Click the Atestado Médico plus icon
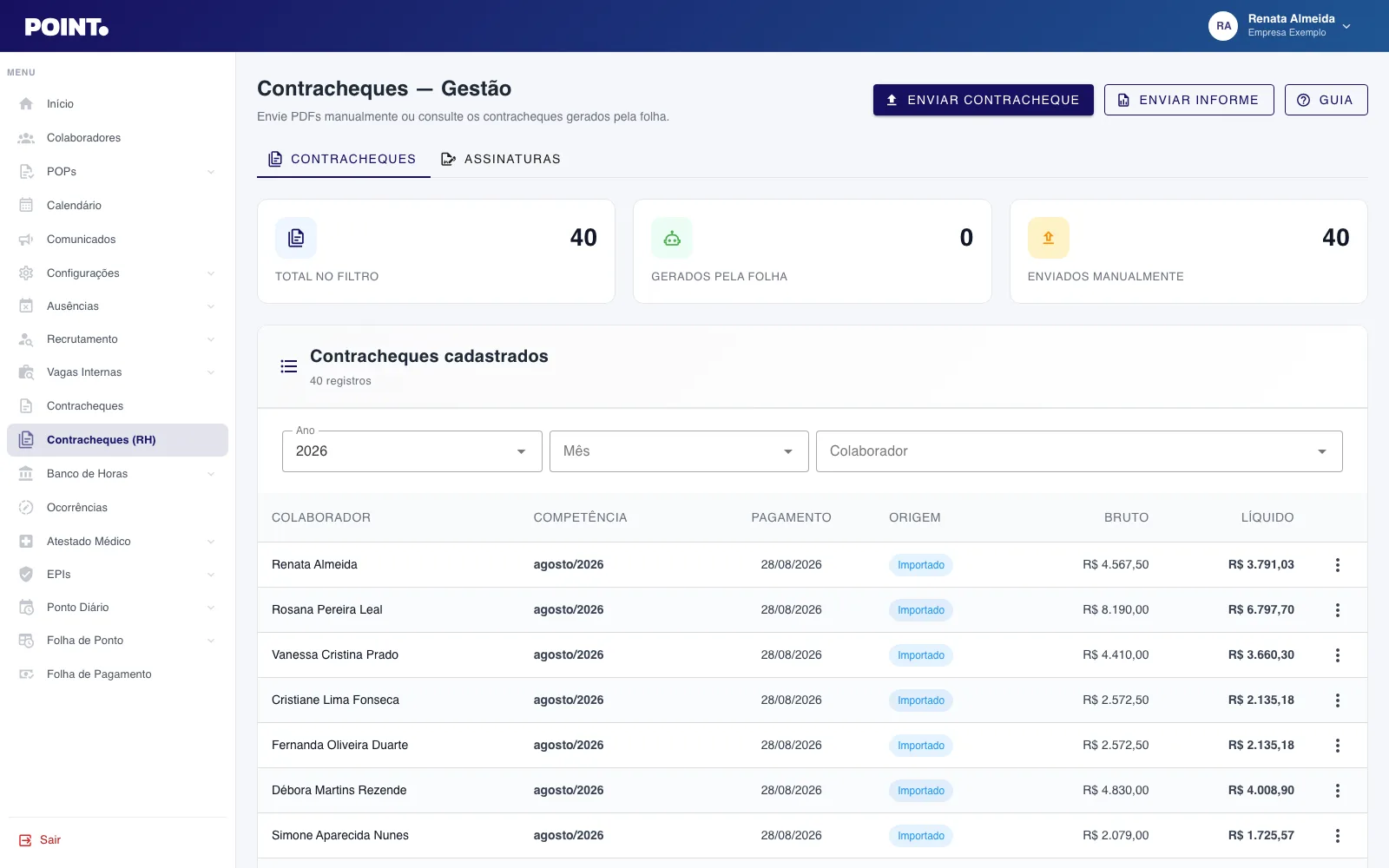The width and height of the screenshot is (1389, 868). click(26, 542)
